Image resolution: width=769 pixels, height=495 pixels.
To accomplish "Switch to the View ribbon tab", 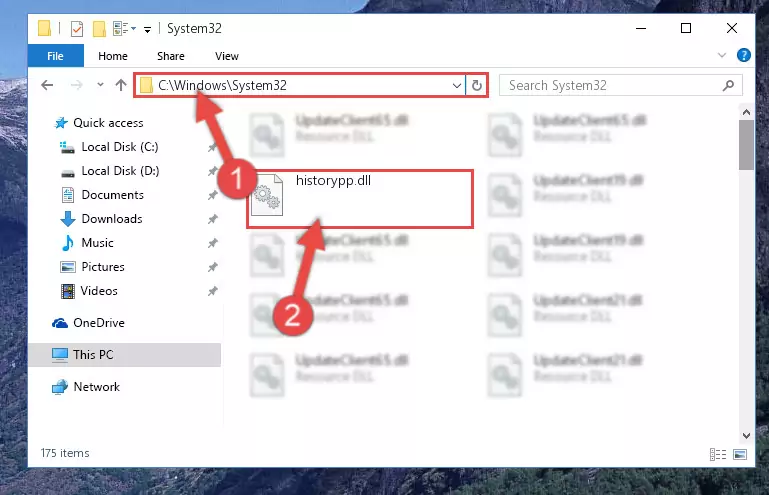I will 227,56.
